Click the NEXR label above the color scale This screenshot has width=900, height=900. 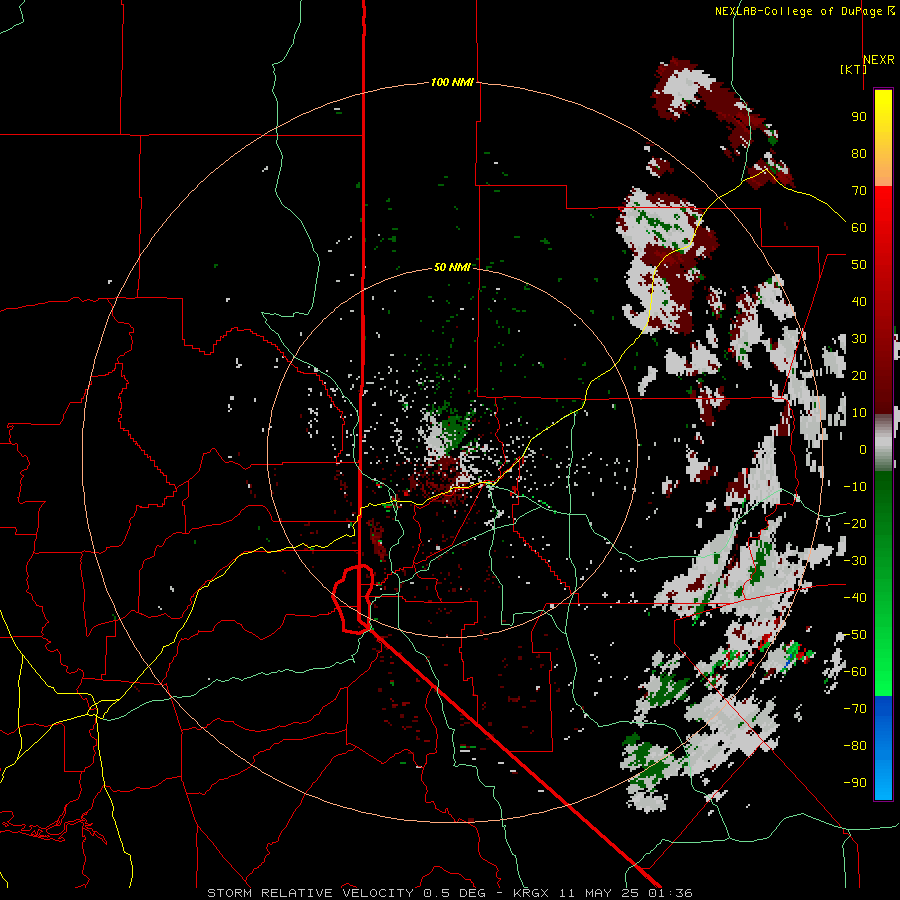[879, 60]
